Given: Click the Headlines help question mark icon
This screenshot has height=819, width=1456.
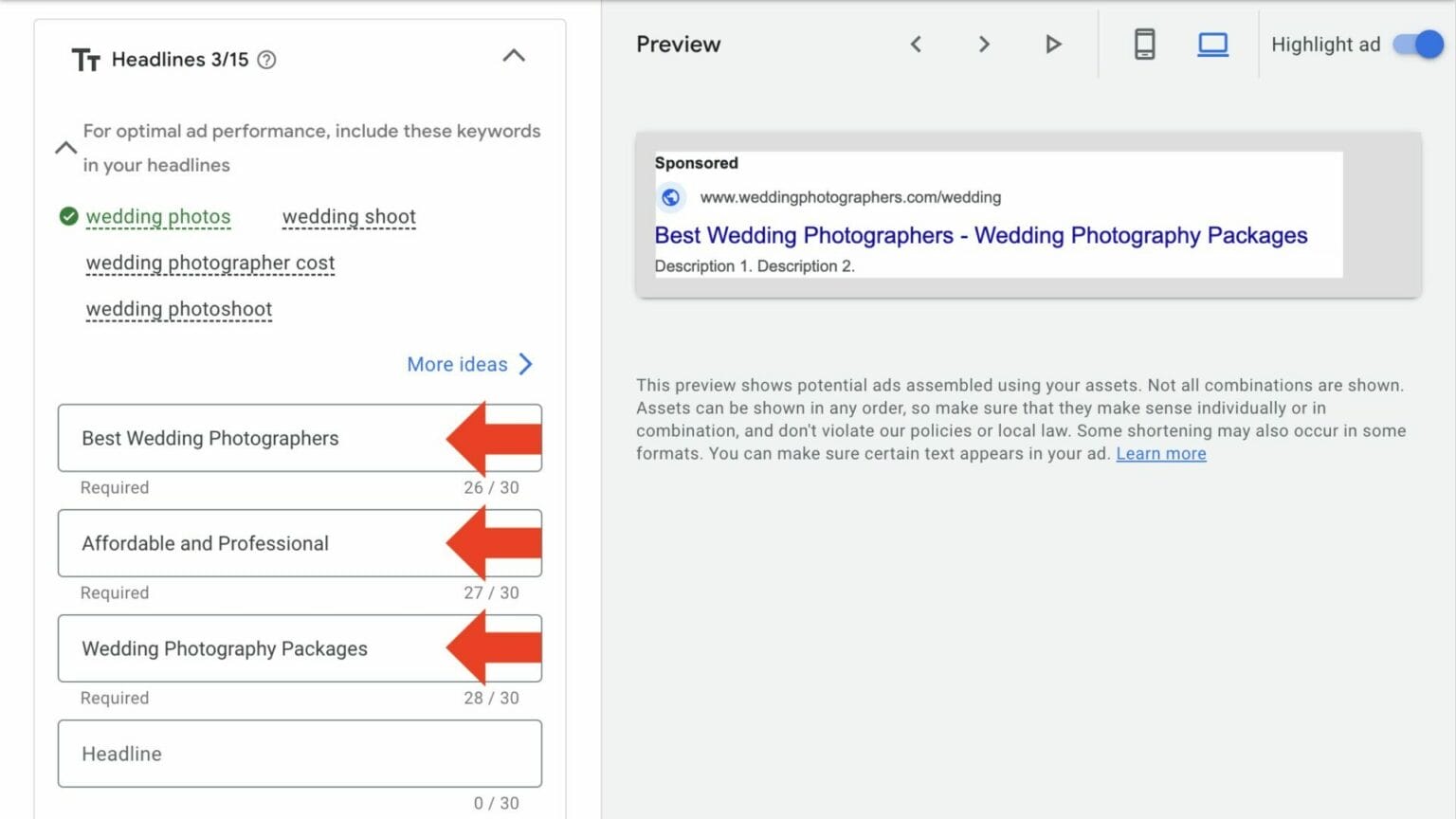Looking at the screenshot, I should tap(267, 60).
